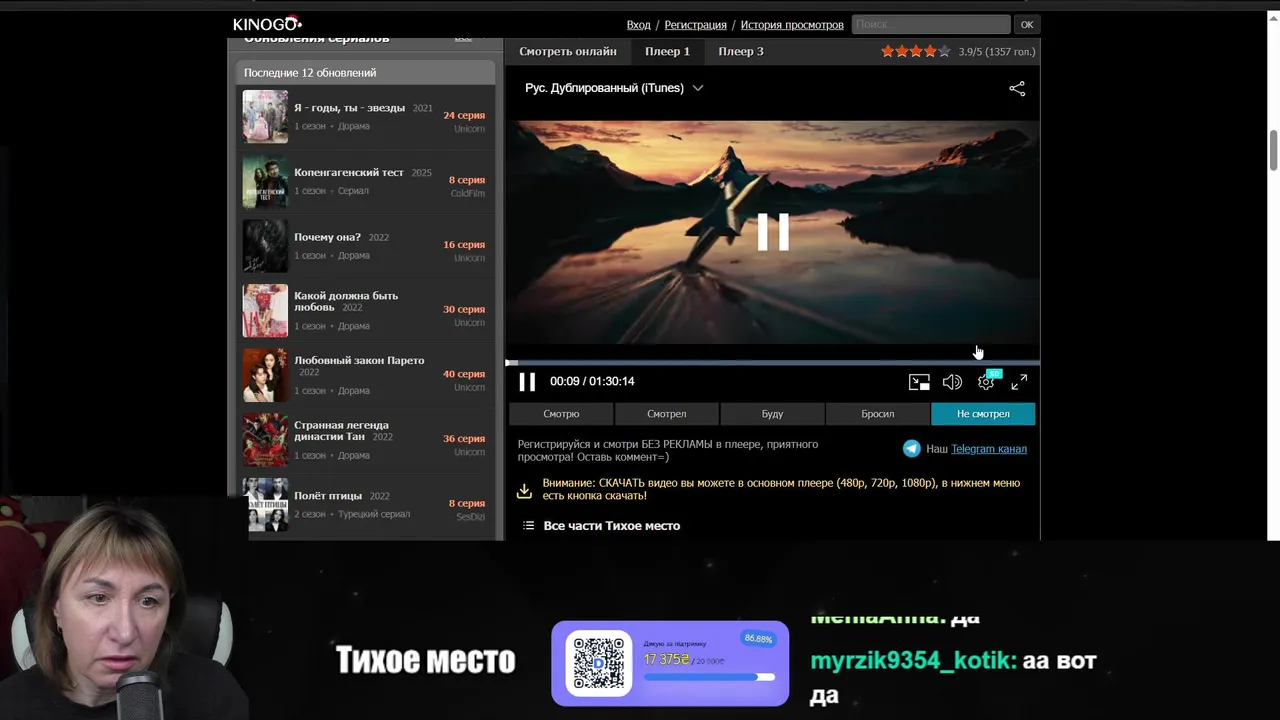
Task: Click the Полёт птицы title
Action: pyautogui.click(x=328, y=495)
